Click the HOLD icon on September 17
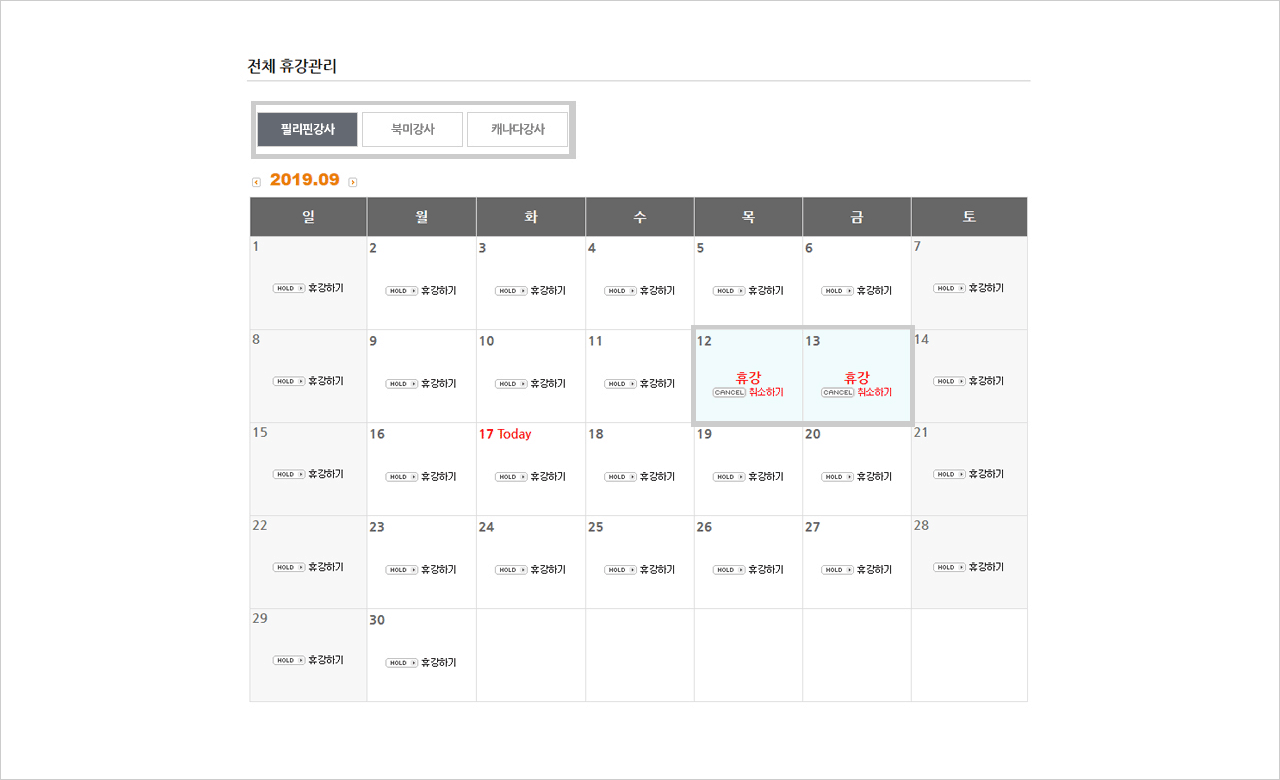The height and width of the screenshot is (780, 1280). coord(510,477)
